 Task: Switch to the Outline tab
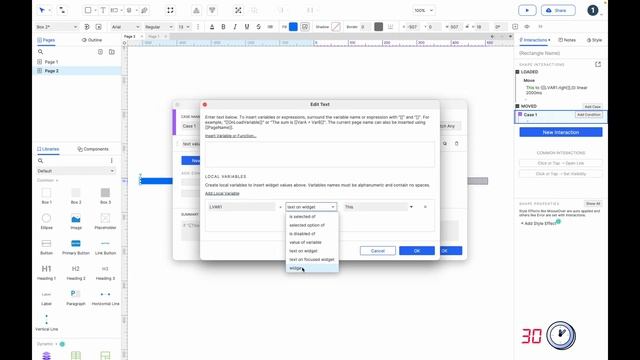(92, 40)
